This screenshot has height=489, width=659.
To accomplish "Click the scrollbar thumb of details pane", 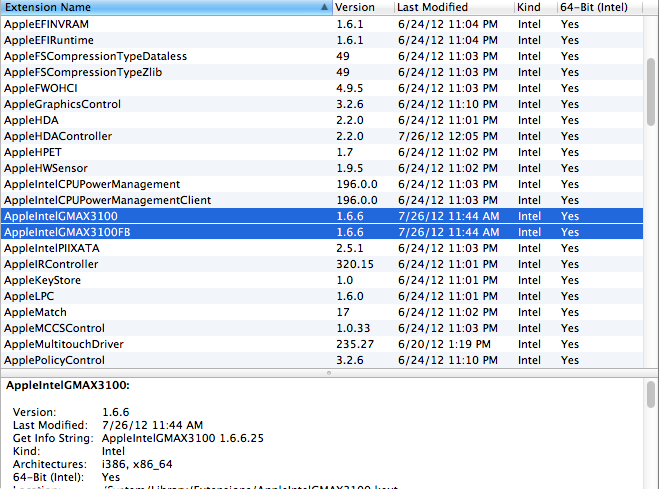I will (x=651, y=394).
